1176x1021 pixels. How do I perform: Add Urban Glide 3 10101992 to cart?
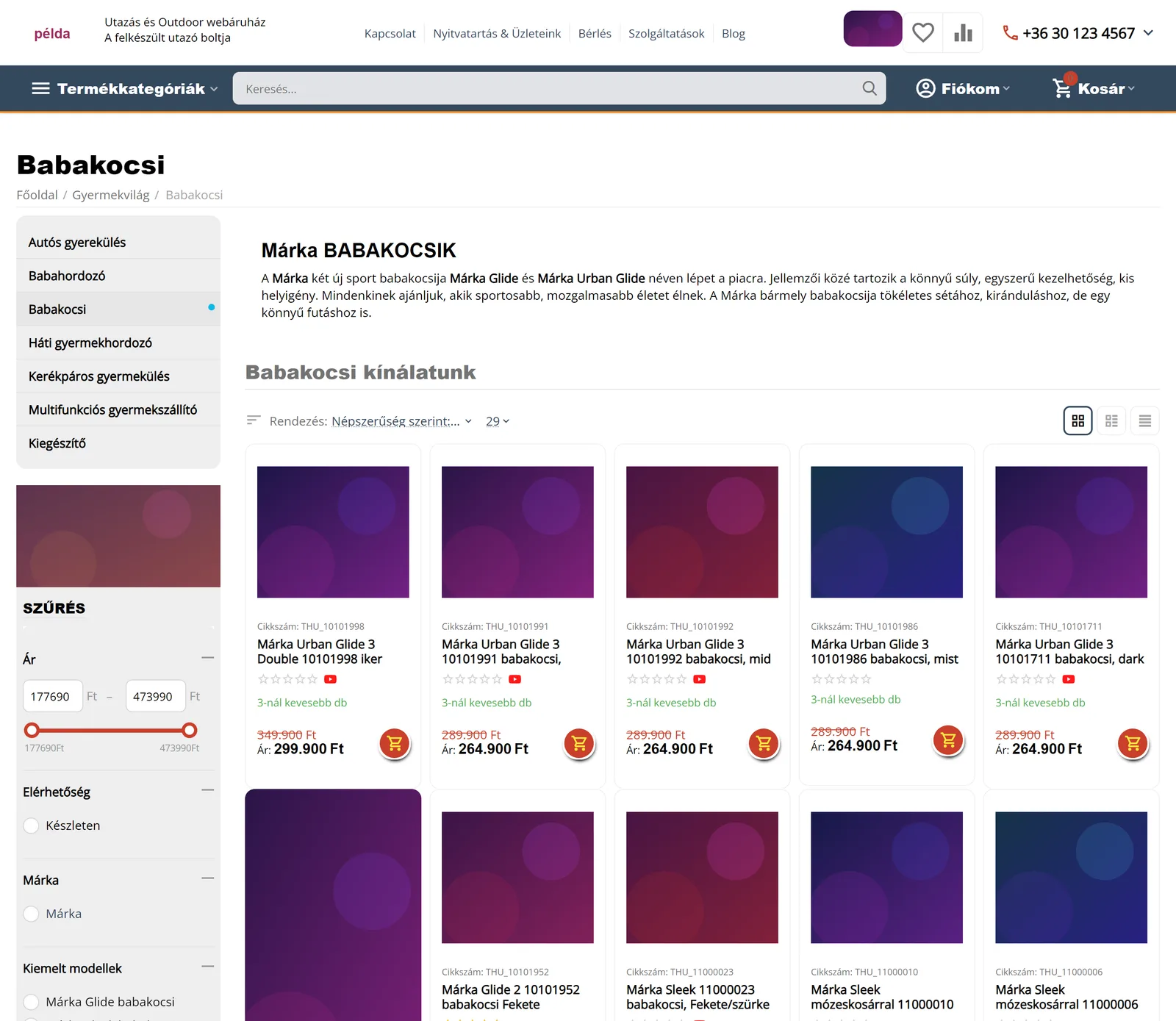tap(764, 743)
